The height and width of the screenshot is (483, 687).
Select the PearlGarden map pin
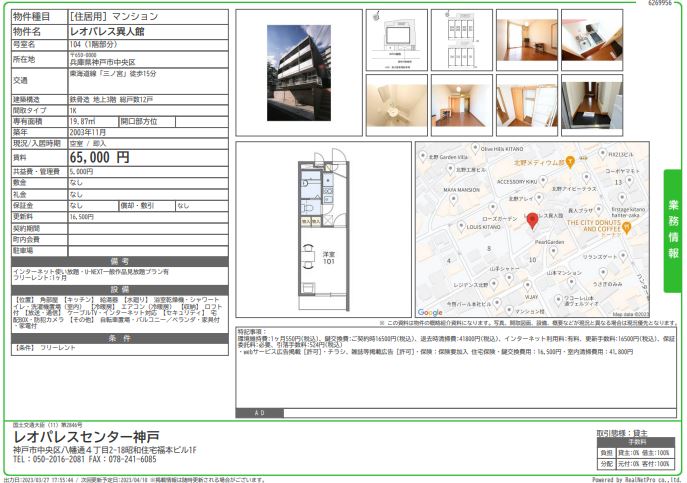(x=553, y=252)
